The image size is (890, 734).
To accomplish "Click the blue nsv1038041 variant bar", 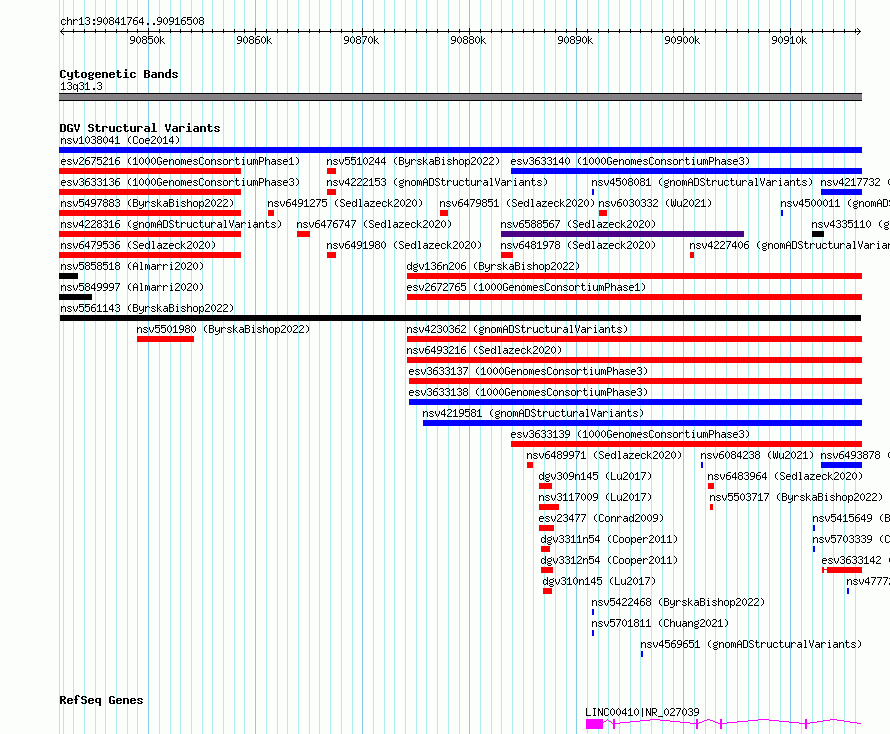I will (x=460, y=150).
